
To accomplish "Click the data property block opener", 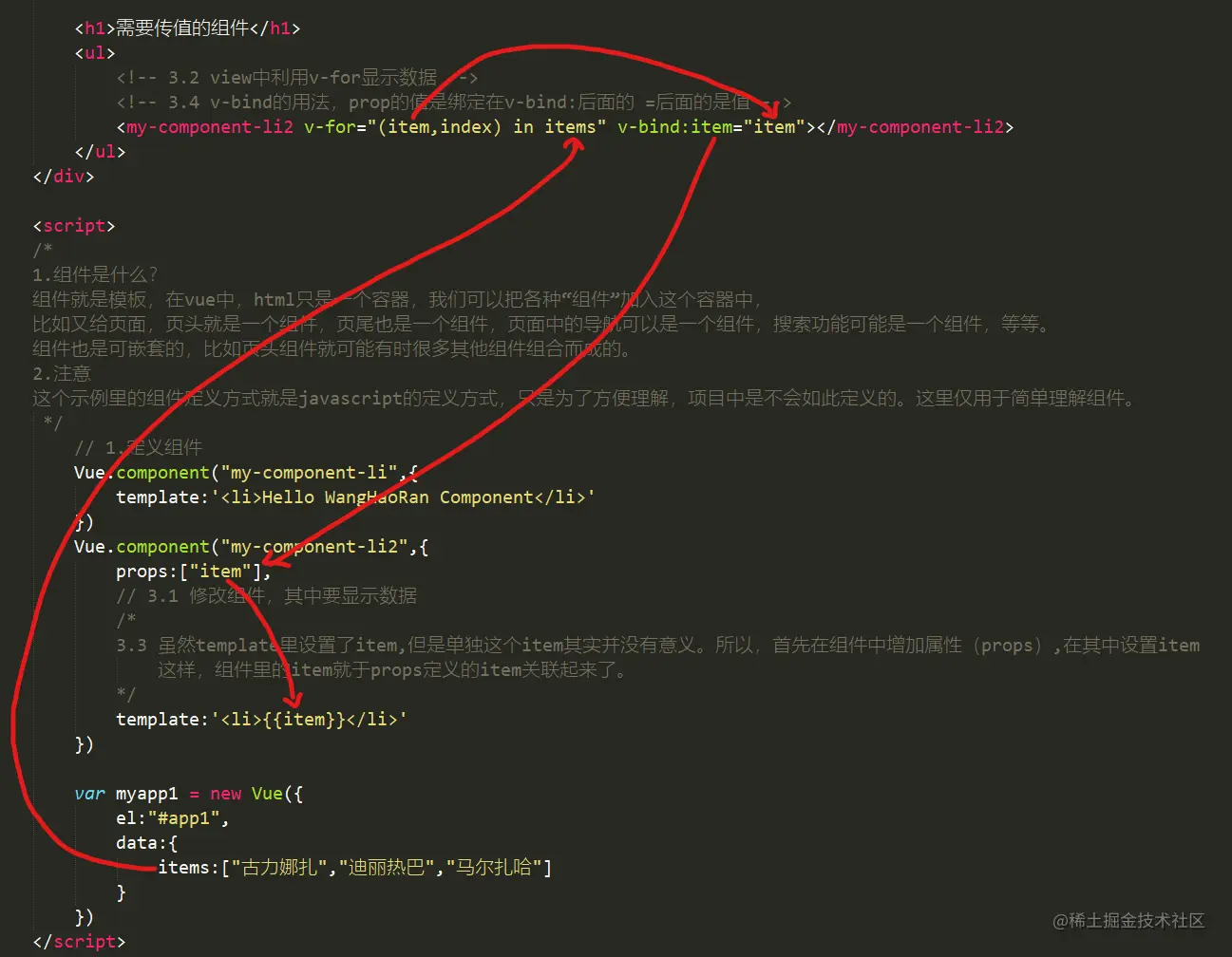I will point(142,842).
